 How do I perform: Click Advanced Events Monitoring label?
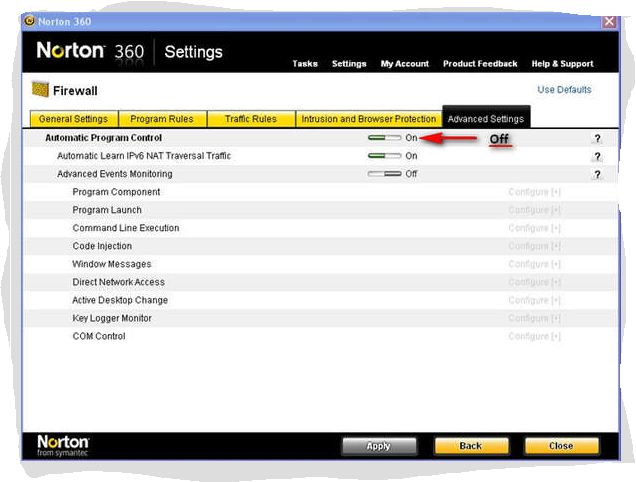tap(115, 174)
